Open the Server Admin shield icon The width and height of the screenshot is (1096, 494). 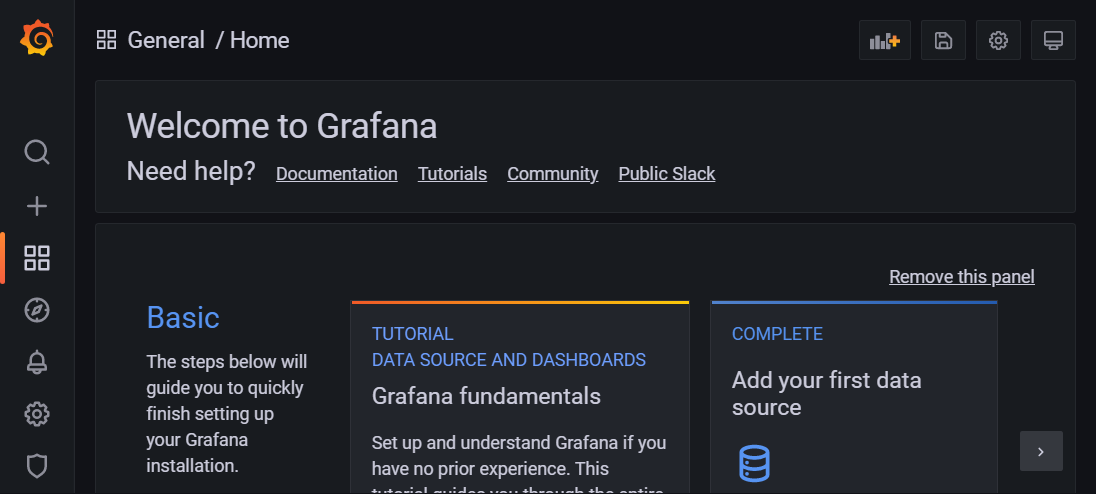37,466
